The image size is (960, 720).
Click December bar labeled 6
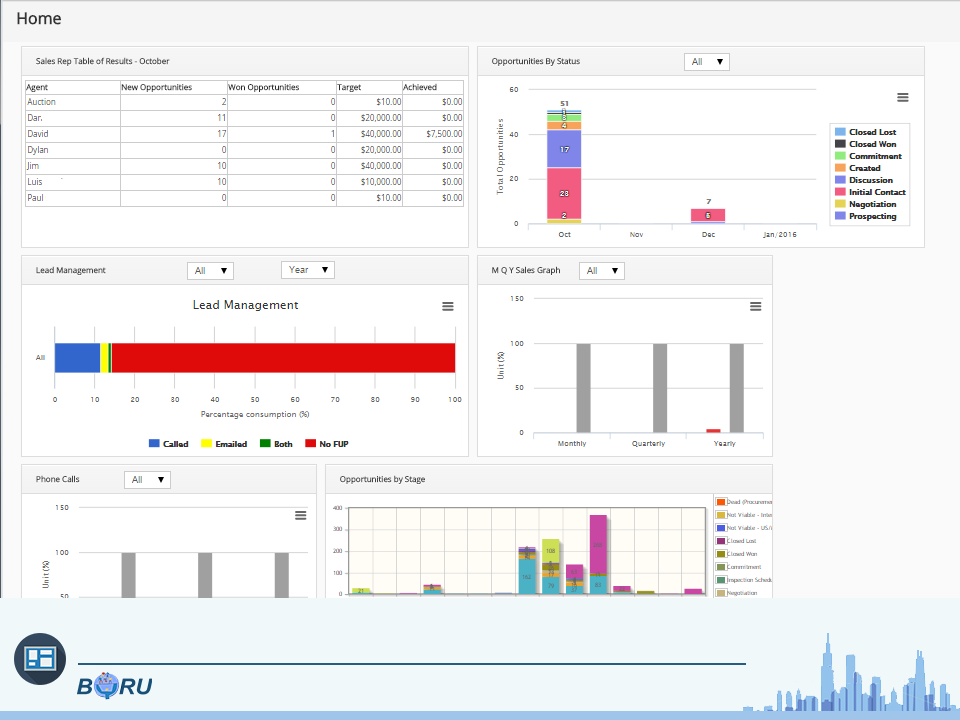708,215
